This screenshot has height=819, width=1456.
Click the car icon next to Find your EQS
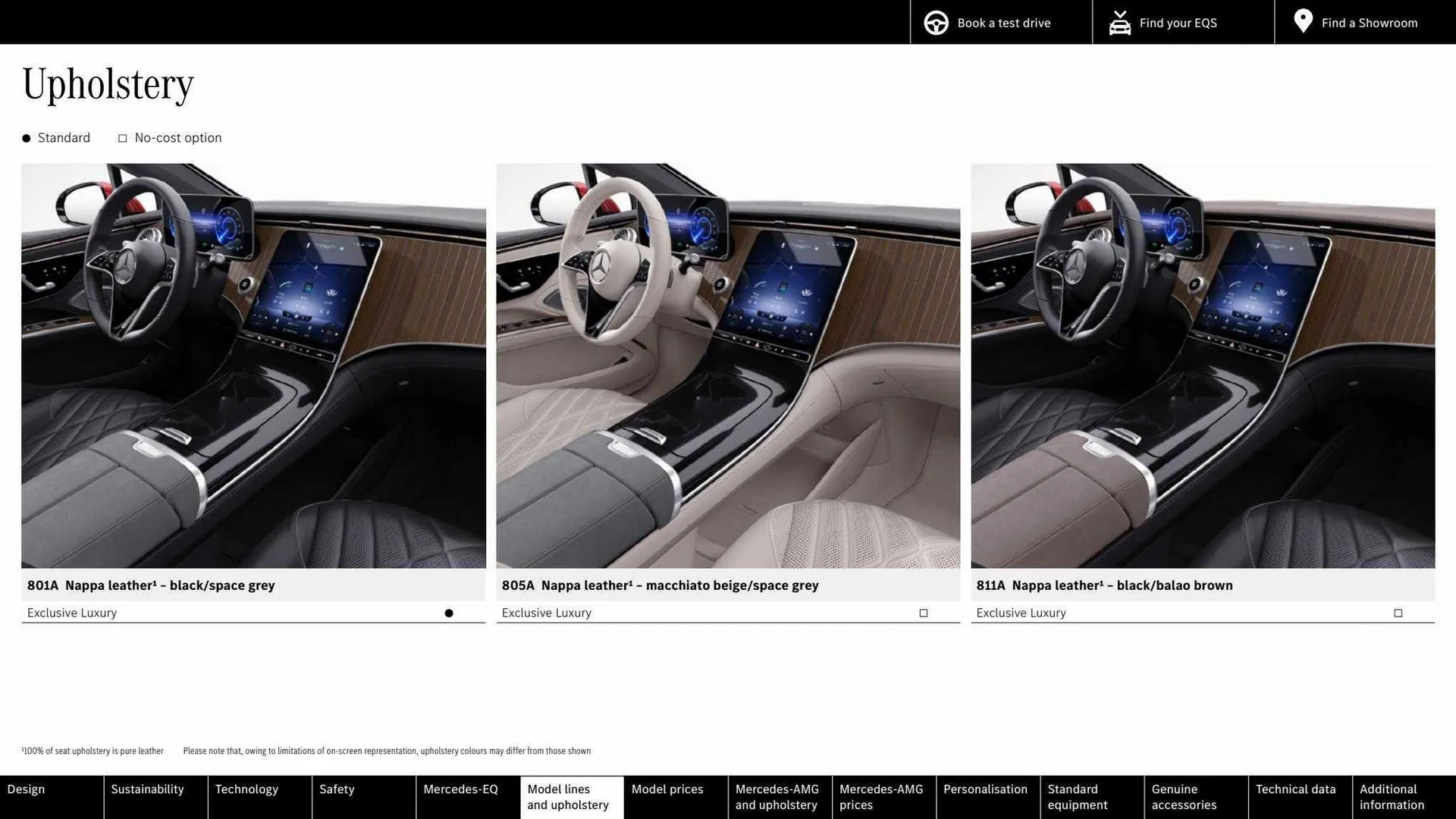pos(1119,22)
